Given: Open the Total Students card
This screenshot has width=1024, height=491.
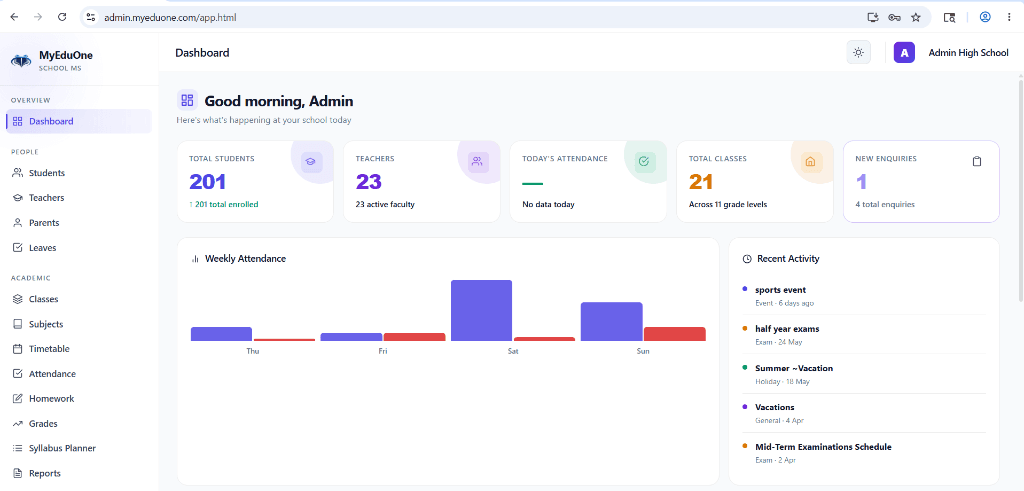Looking at the screenshot, I should point(255,182).
